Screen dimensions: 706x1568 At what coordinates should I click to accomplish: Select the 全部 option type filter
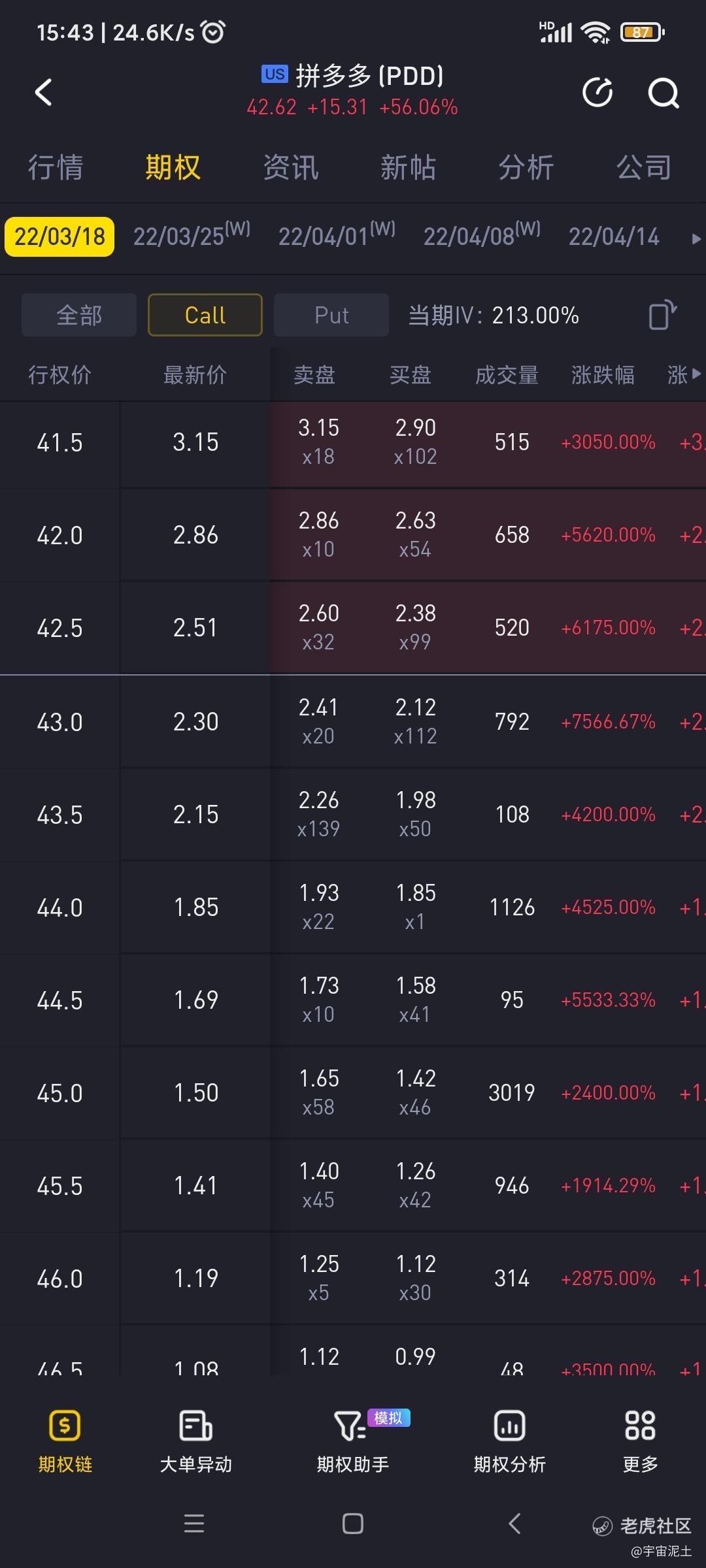(x=79, y=315)
